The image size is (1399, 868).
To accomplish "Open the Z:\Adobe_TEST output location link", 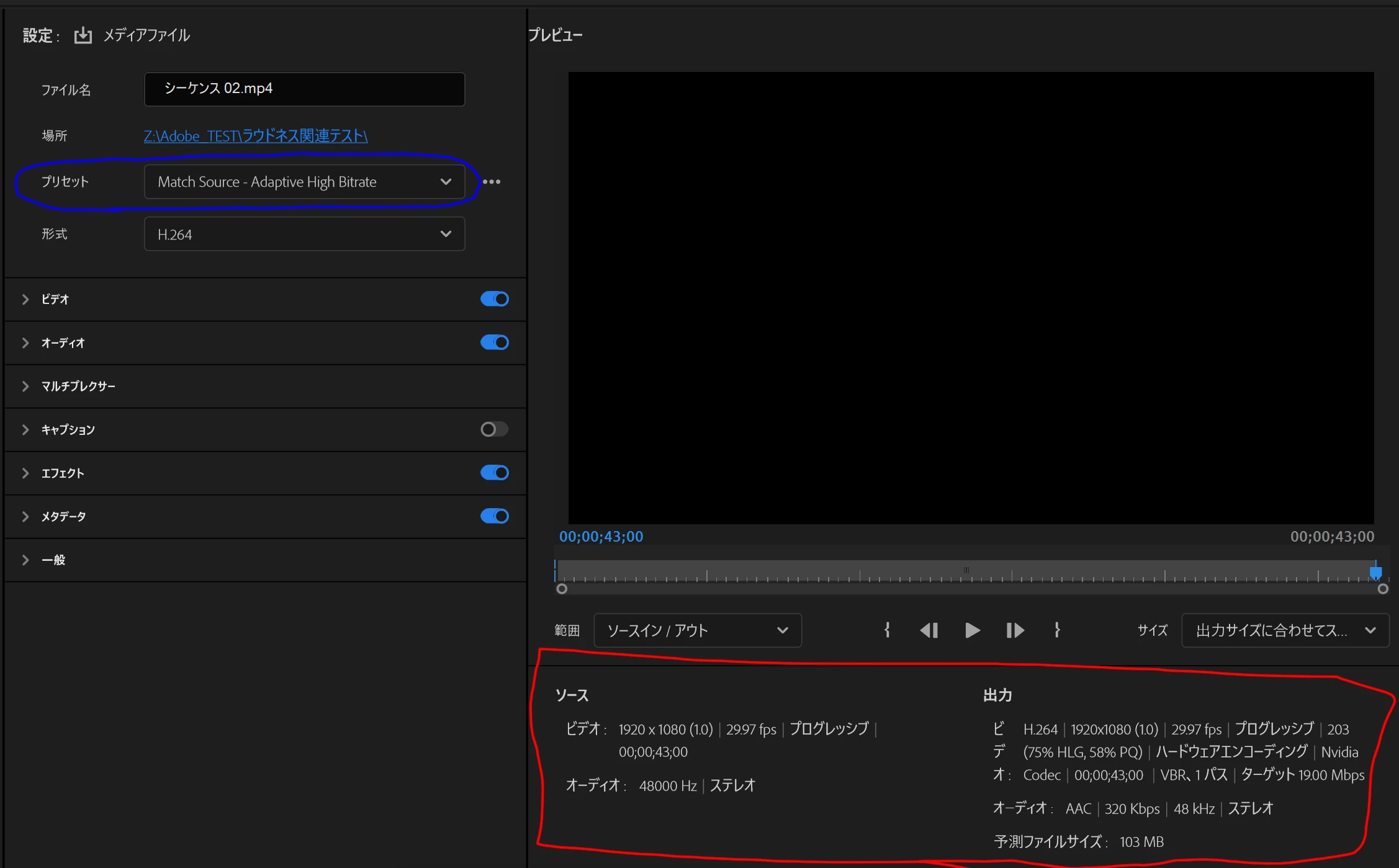I will [256, 136].
